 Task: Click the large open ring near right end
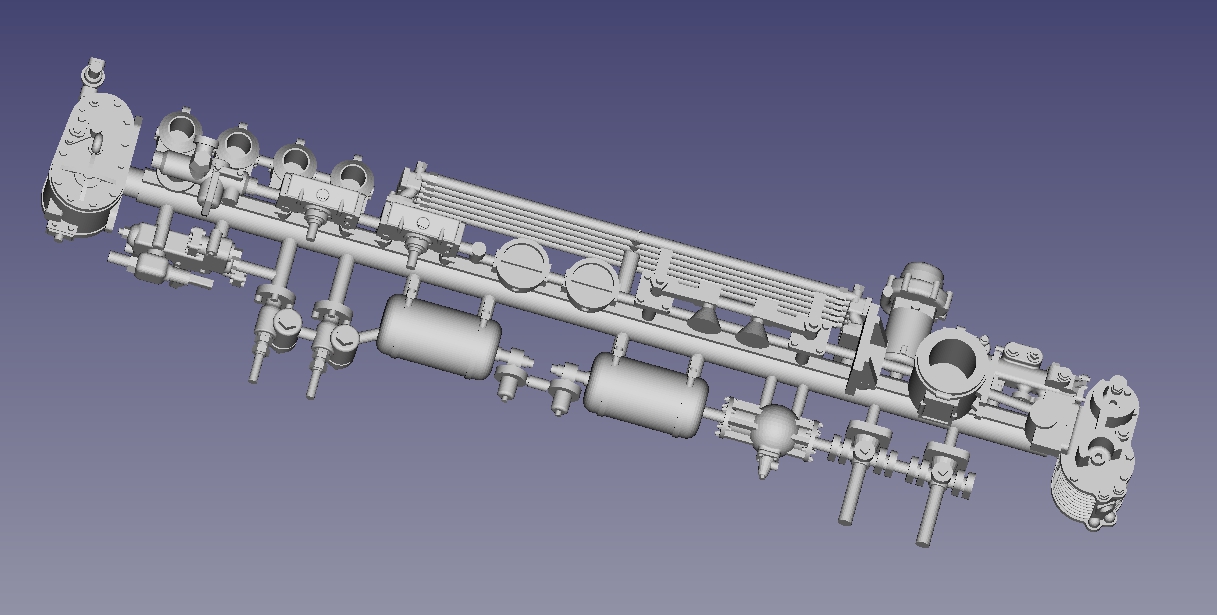click(951, 362)
